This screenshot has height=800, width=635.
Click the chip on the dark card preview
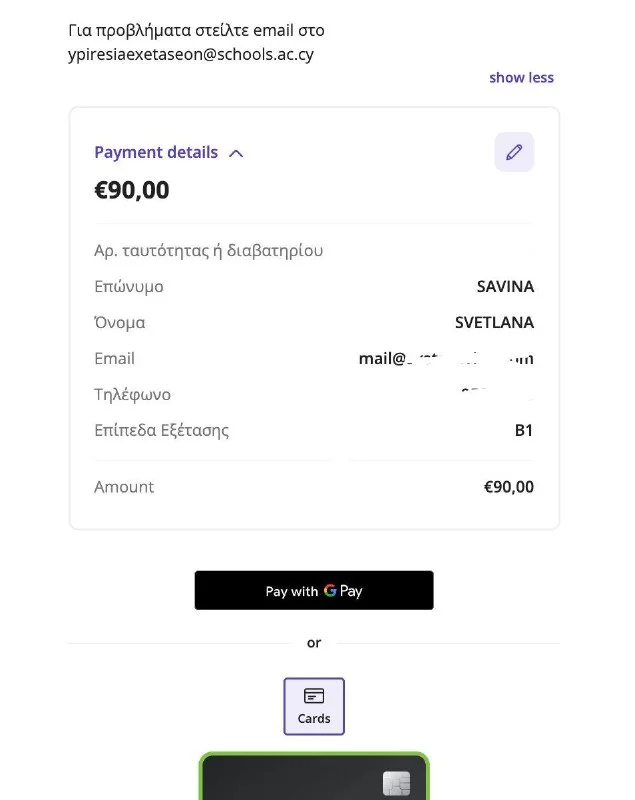[396, 783]
